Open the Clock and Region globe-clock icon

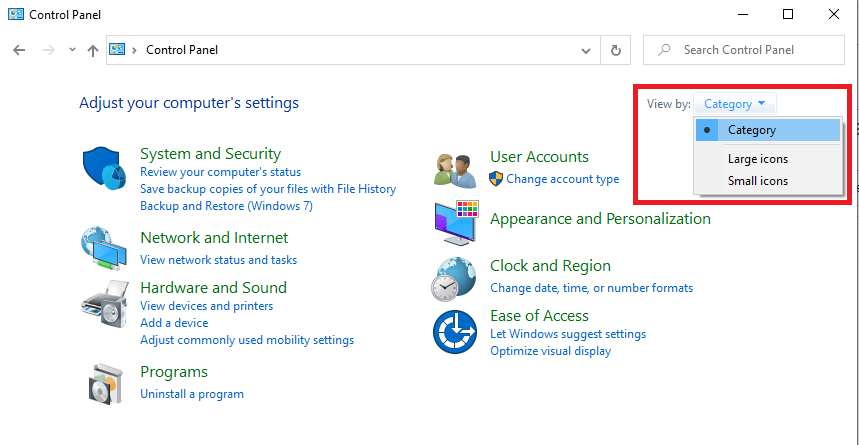tap(454, 279)
